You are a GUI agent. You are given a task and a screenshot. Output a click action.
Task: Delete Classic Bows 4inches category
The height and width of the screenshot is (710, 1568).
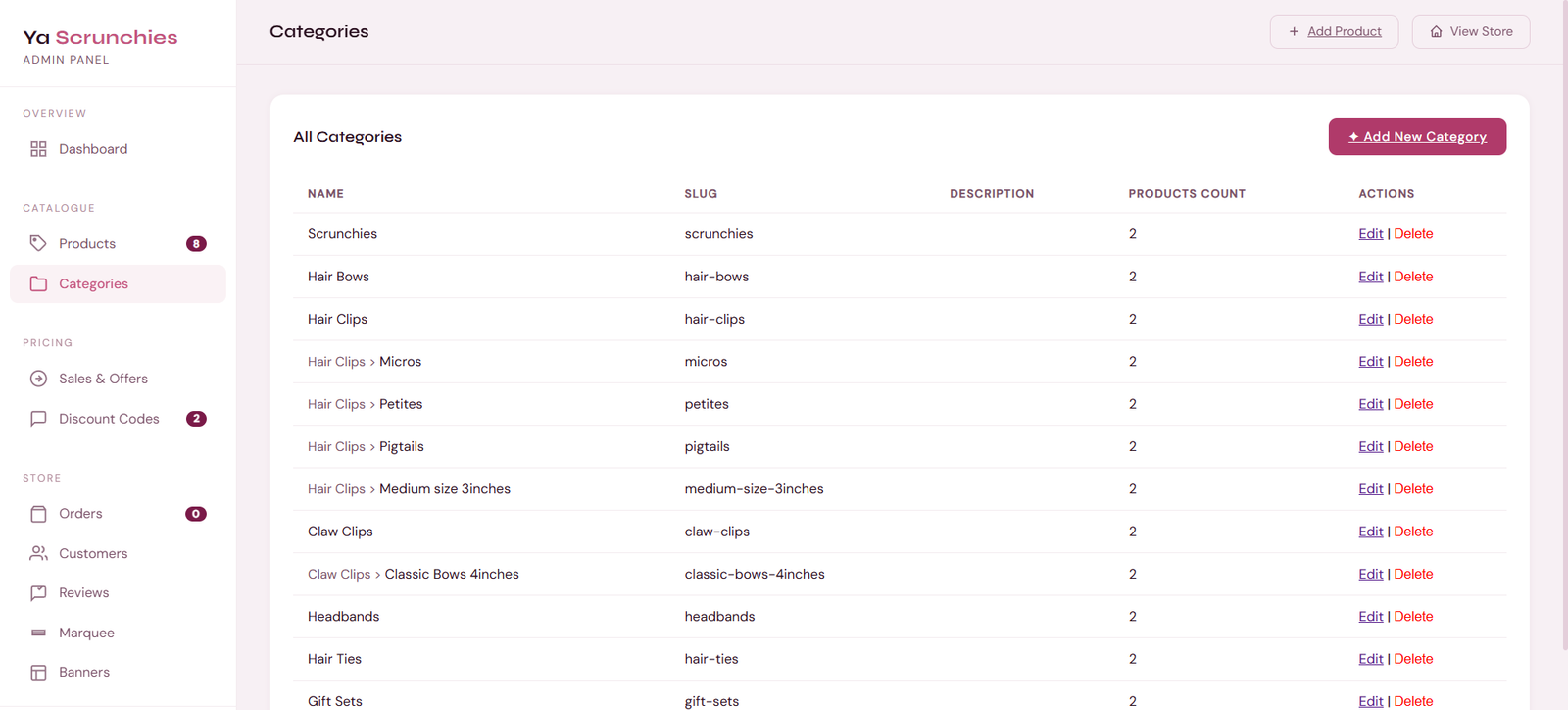pyautogui.click(x=1413, y=574)
